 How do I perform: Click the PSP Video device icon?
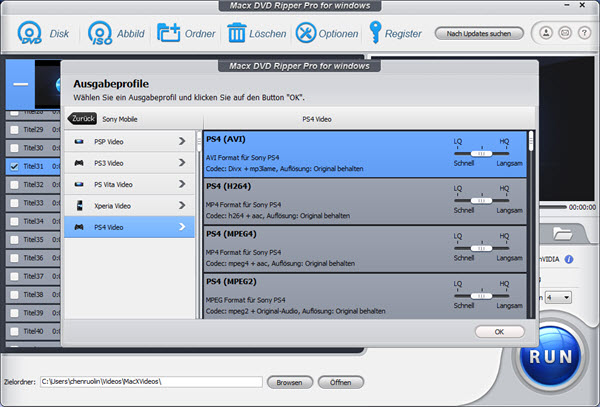click(79, 142)
